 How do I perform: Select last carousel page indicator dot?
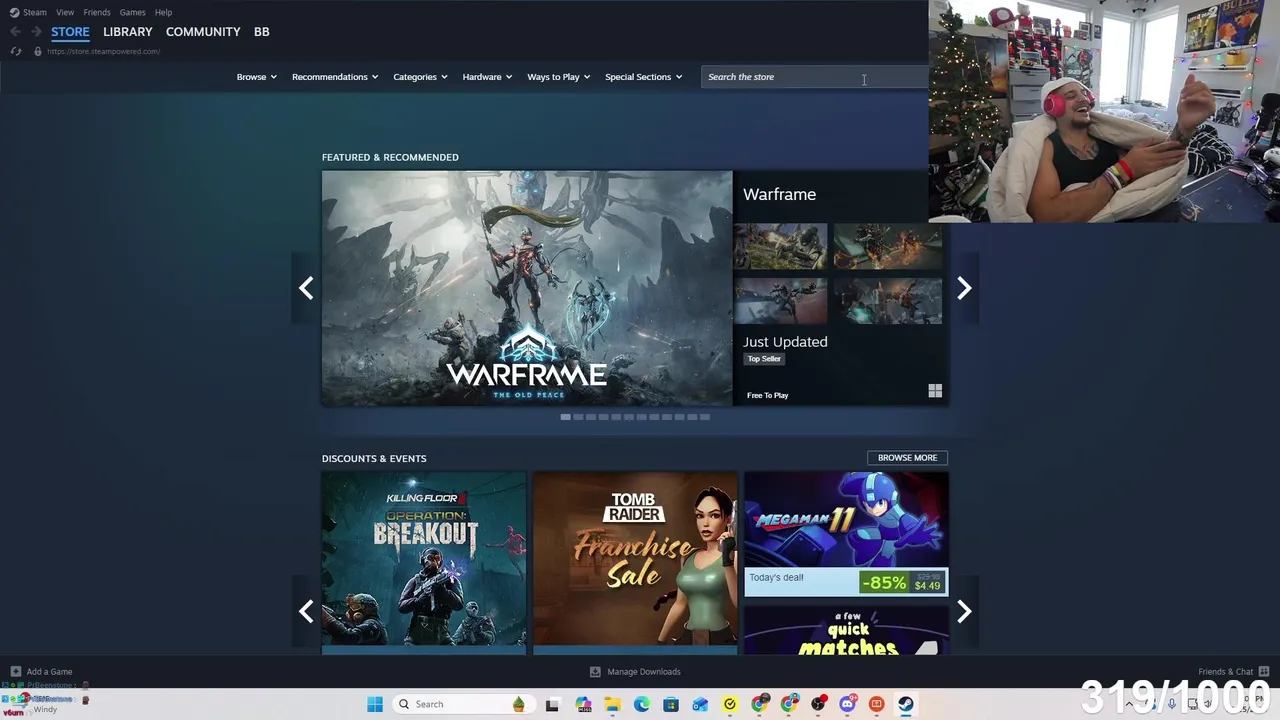704,417
